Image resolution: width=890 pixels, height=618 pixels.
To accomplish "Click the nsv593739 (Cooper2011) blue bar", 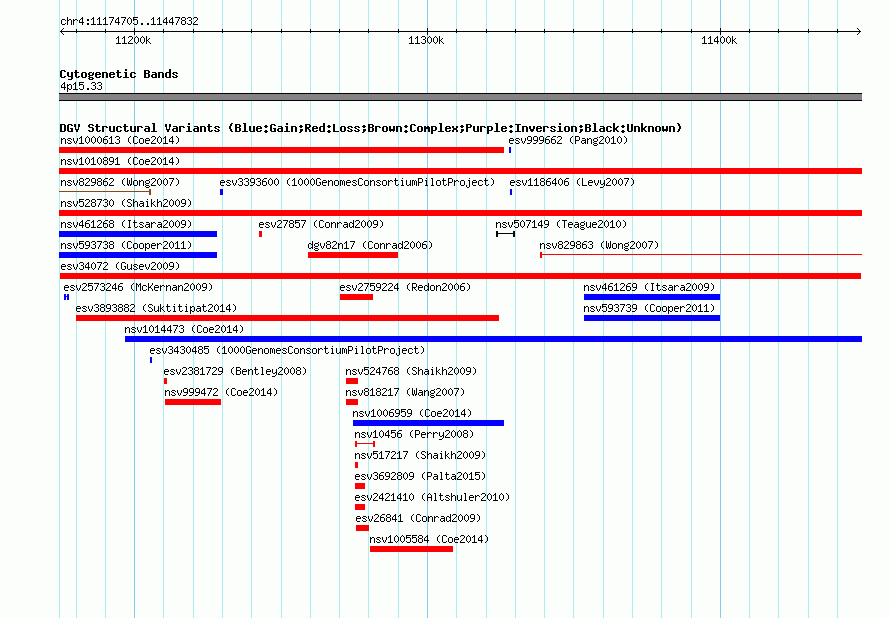I will click(652, 318).
